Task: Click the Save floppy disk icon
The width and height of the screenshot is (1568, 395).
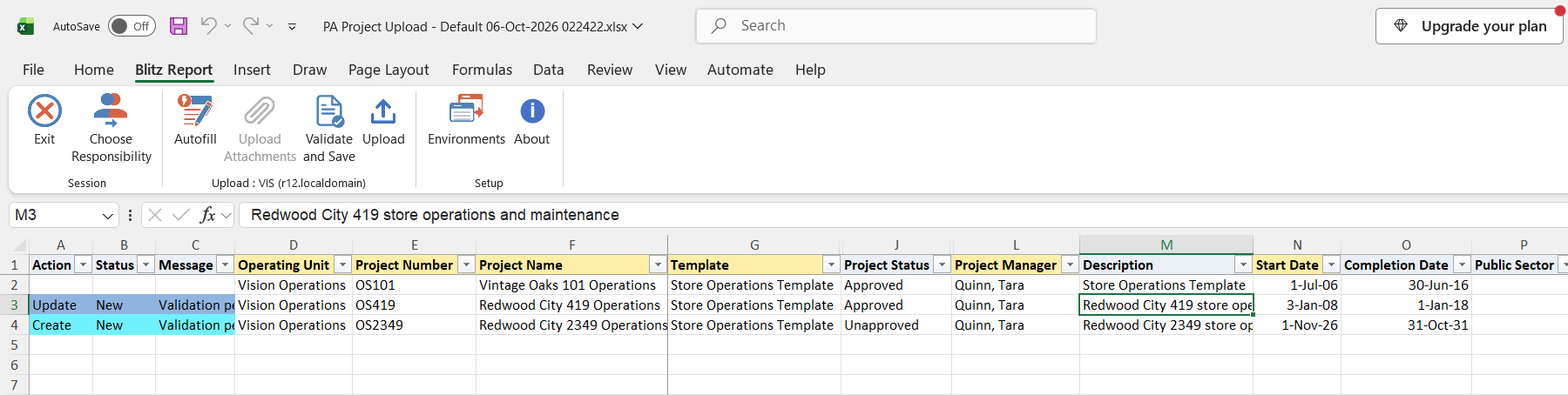Action: [x=179, y=26]
